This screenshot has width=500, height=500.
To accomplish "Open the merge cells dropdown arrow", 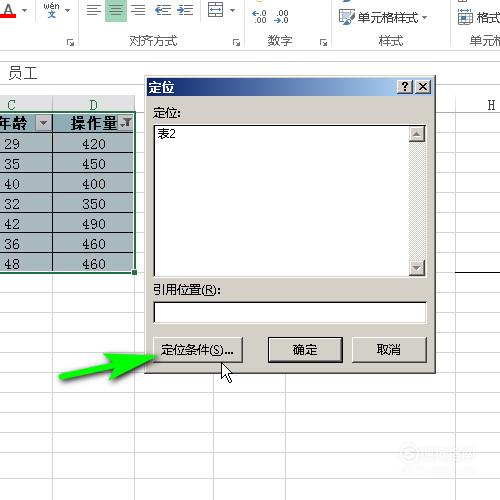I will 232,11.
